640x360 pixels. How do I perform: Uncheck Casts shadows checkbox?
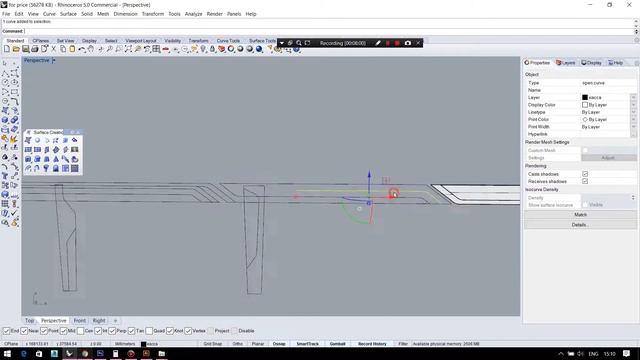point(585,174)
